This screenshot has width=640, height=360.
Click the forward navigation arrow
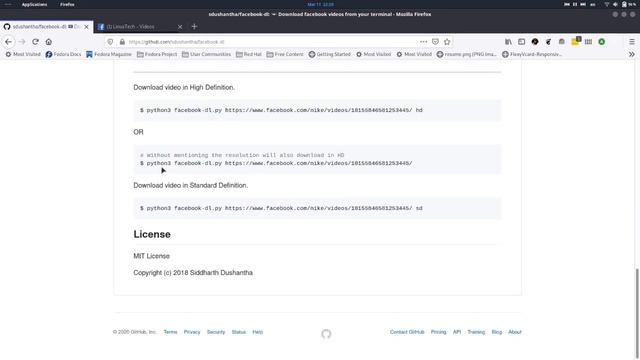[22, 42]
